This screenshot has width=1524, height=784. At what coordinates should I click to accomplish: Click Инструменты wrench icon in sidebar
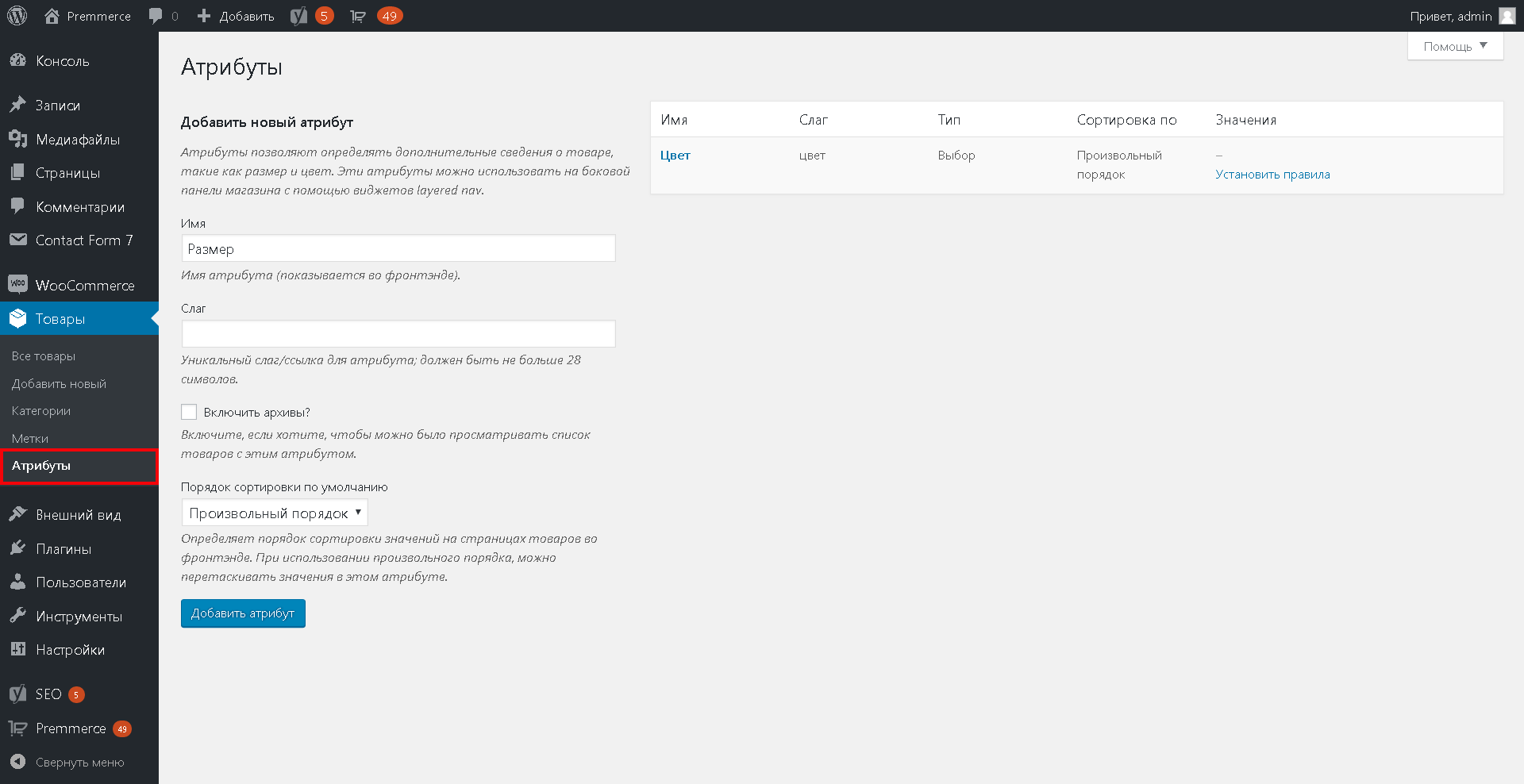tap(17, 616)
